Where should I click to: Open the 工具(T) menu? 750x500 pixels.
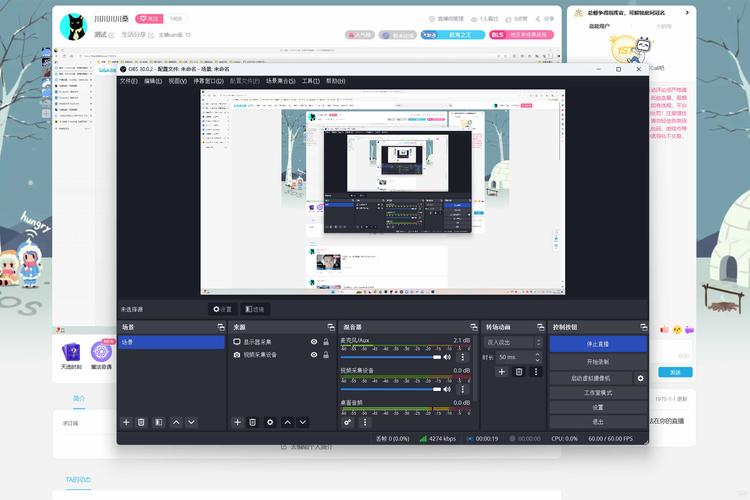coord(311,81)
